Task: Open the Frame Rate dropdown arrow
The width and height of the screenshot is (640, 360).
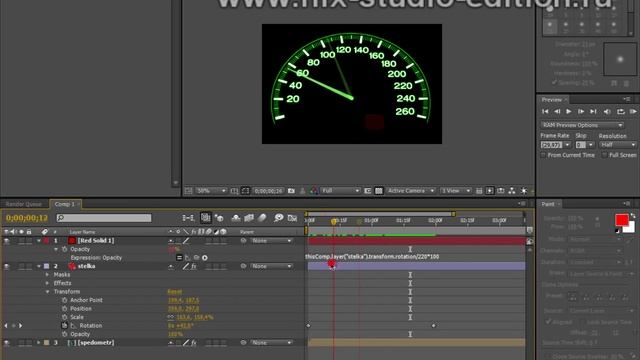Action: 567,145
